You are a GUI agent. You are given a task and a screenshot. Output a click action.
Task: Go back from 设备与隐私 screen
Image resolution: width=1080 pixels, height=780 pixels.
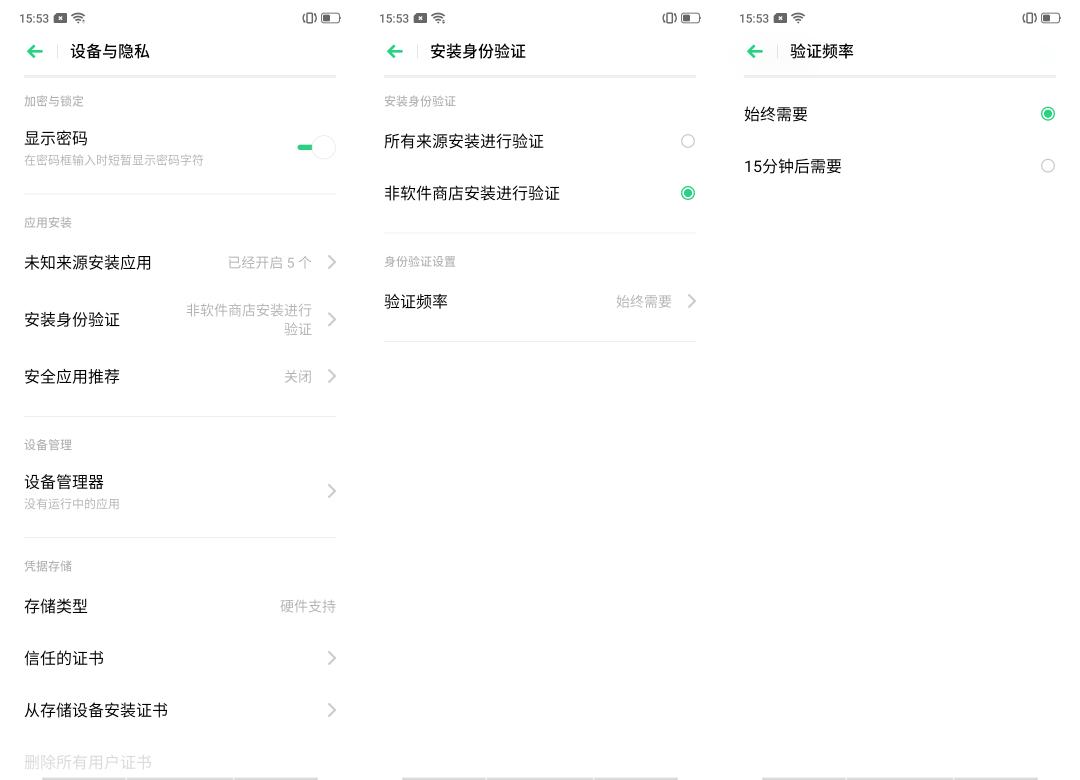pos(34,51)
